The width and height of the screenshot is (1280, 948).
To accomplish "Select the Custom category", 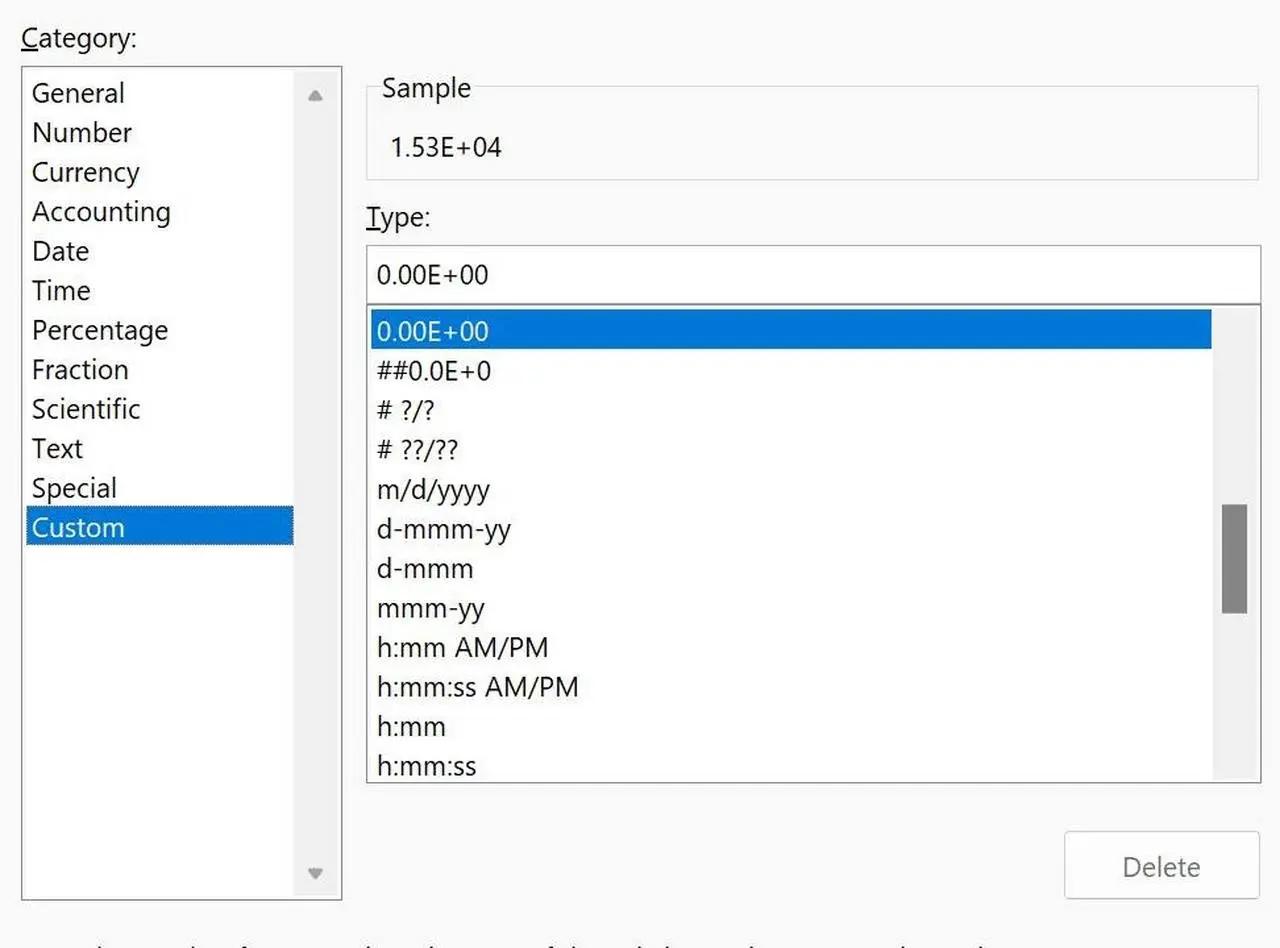I will pyautogui.click(x=160, y=527).
